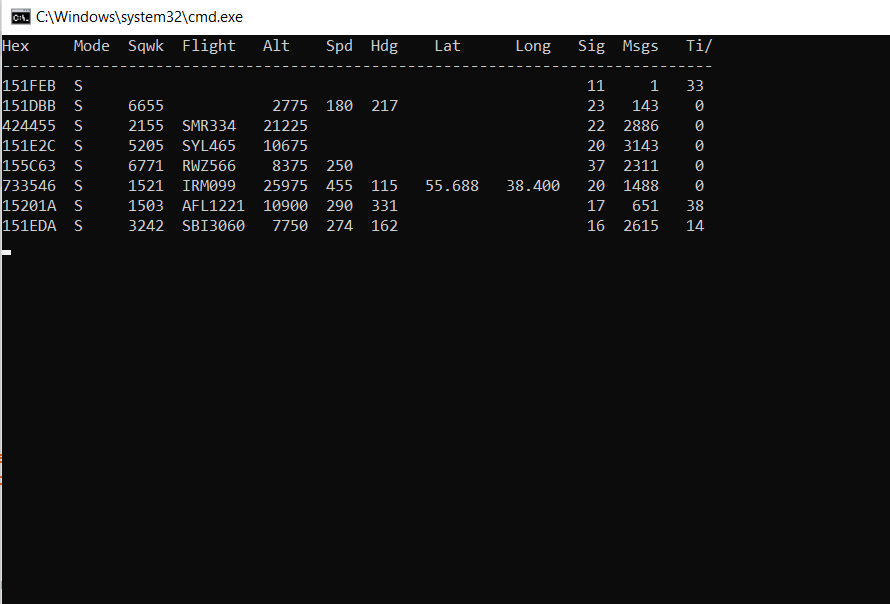The image size is (890, 604).
Task: Click the window title C:\Windows\system32\cmd.exe
Action: (139, 17)
